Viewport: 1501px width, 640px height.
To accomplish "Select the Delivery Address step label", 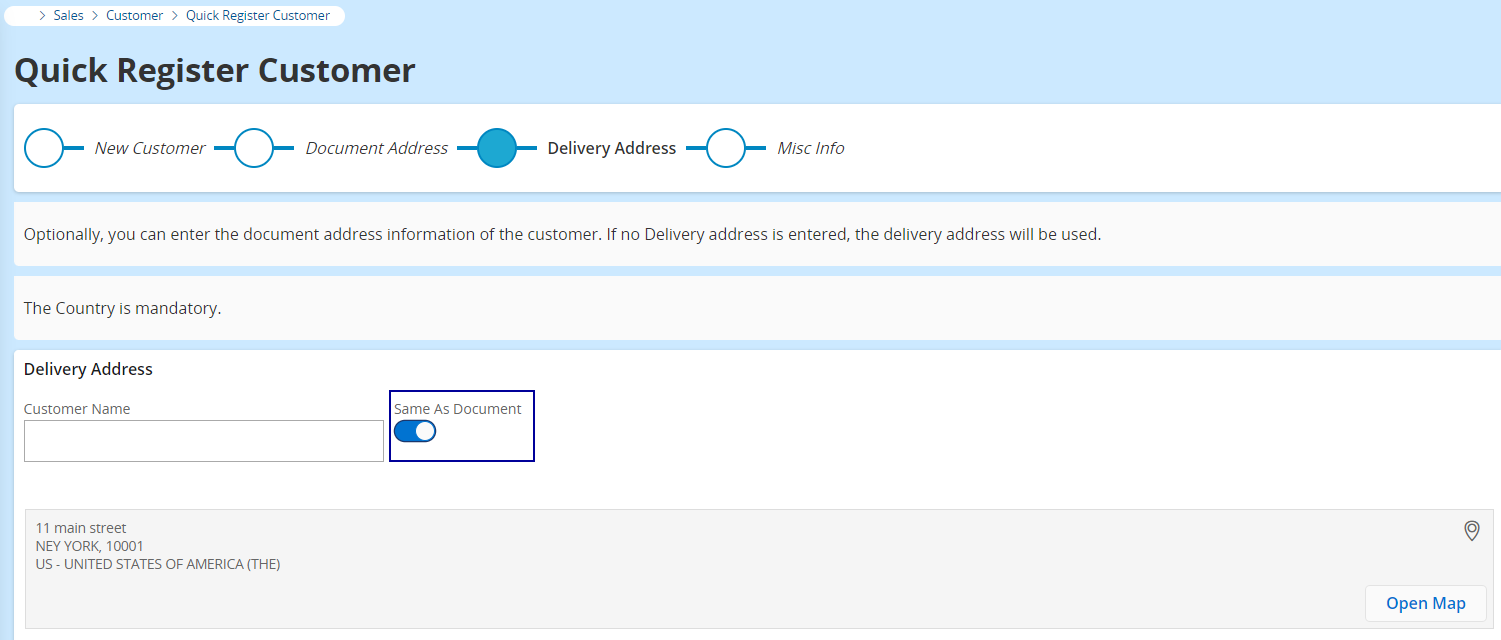I will (611, 148).
